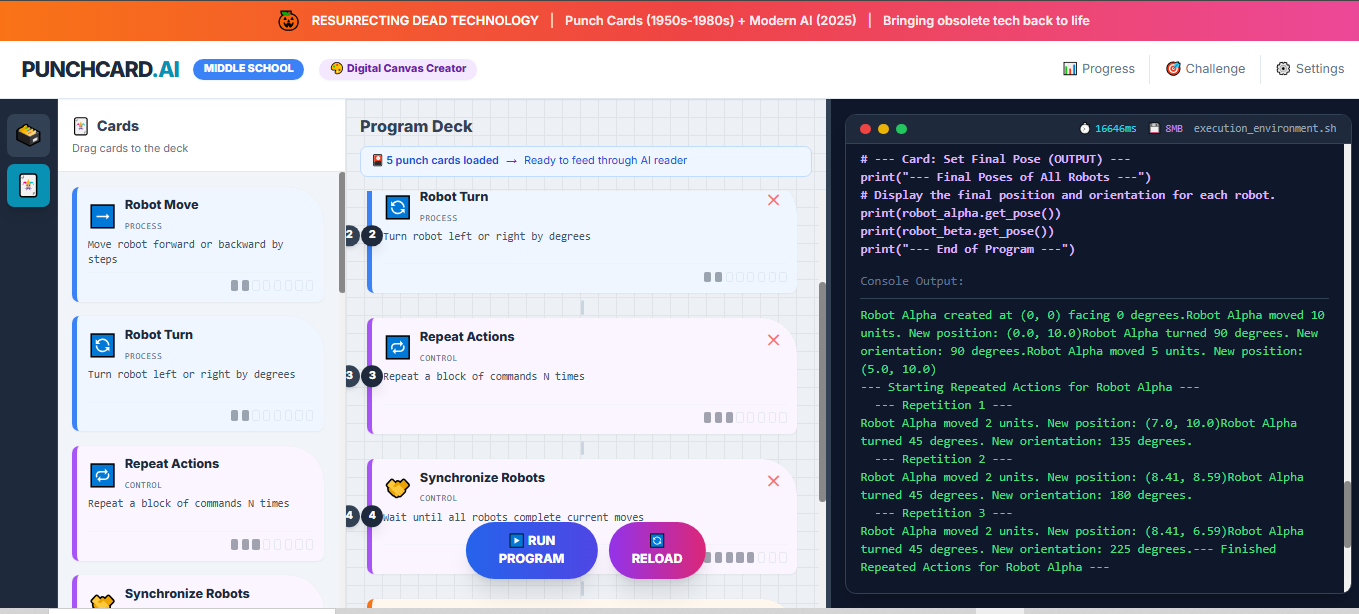Select the Repeat Actions card in Cards list
Image resolution: width=1359 pixels, height=614 pixels.
198,503
